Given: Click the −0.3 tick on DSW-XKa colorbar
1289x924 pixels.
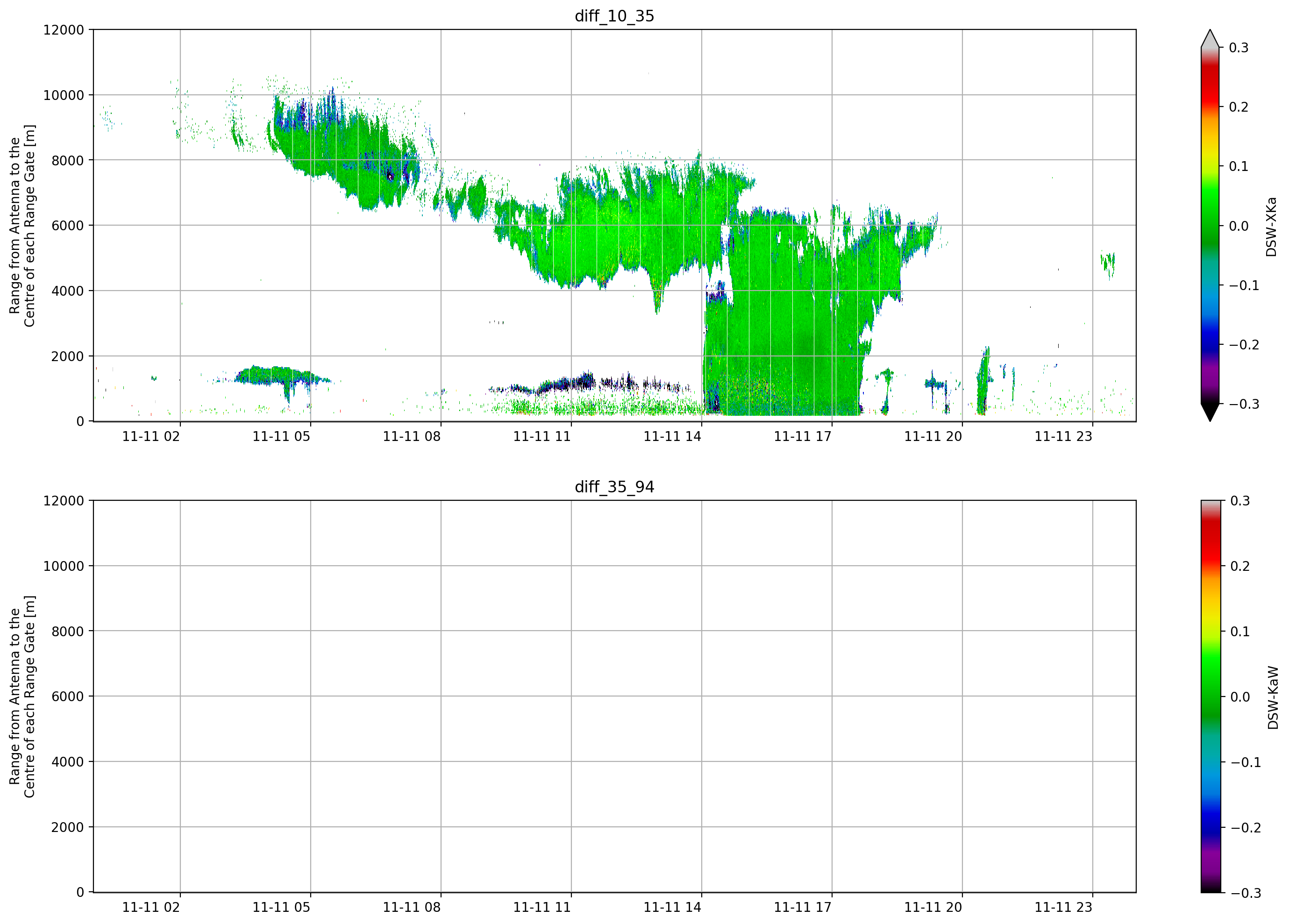Looking at the screenshot, I should coord(1244,405).
